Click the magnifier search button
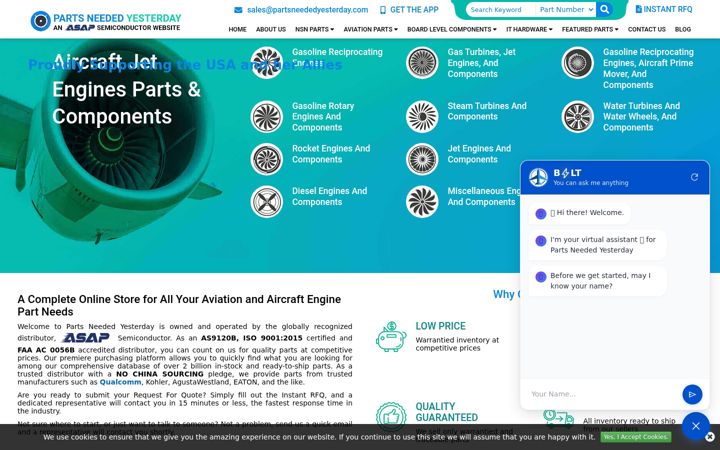 [x=604, y=9]
